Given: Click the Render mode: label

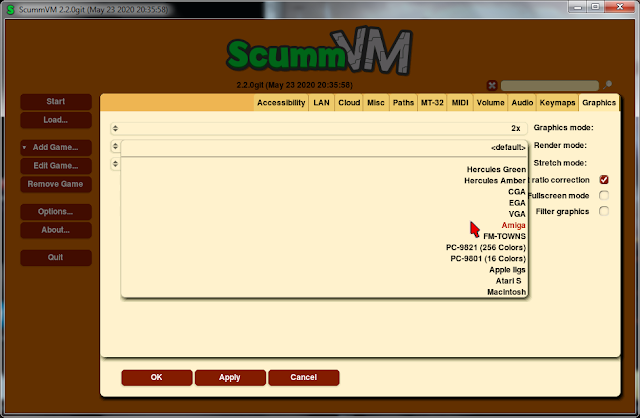Looking at the screenshot, I should pos(560,145).
